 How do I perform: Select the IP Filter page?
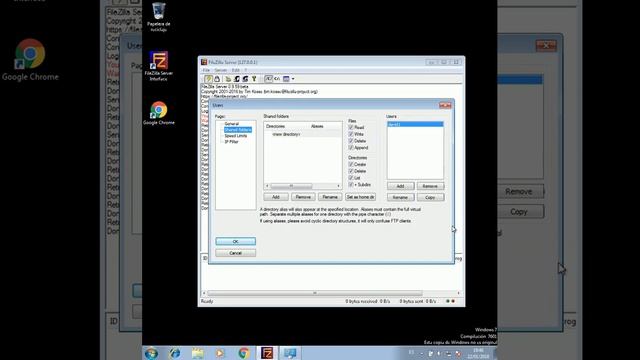tap(231, 142)
